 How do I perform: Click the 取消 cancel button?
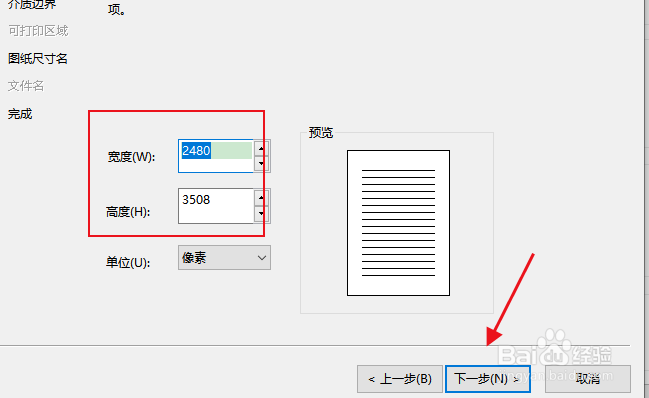pyautogui.click(x=588, y=379)
